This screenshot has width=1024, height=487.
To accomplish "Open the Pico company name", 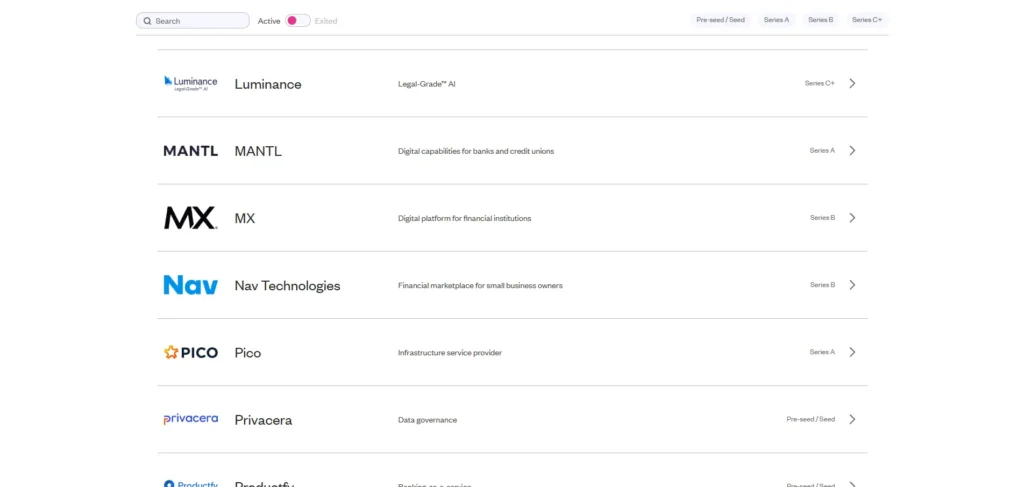I will click(x=248, y=353).
